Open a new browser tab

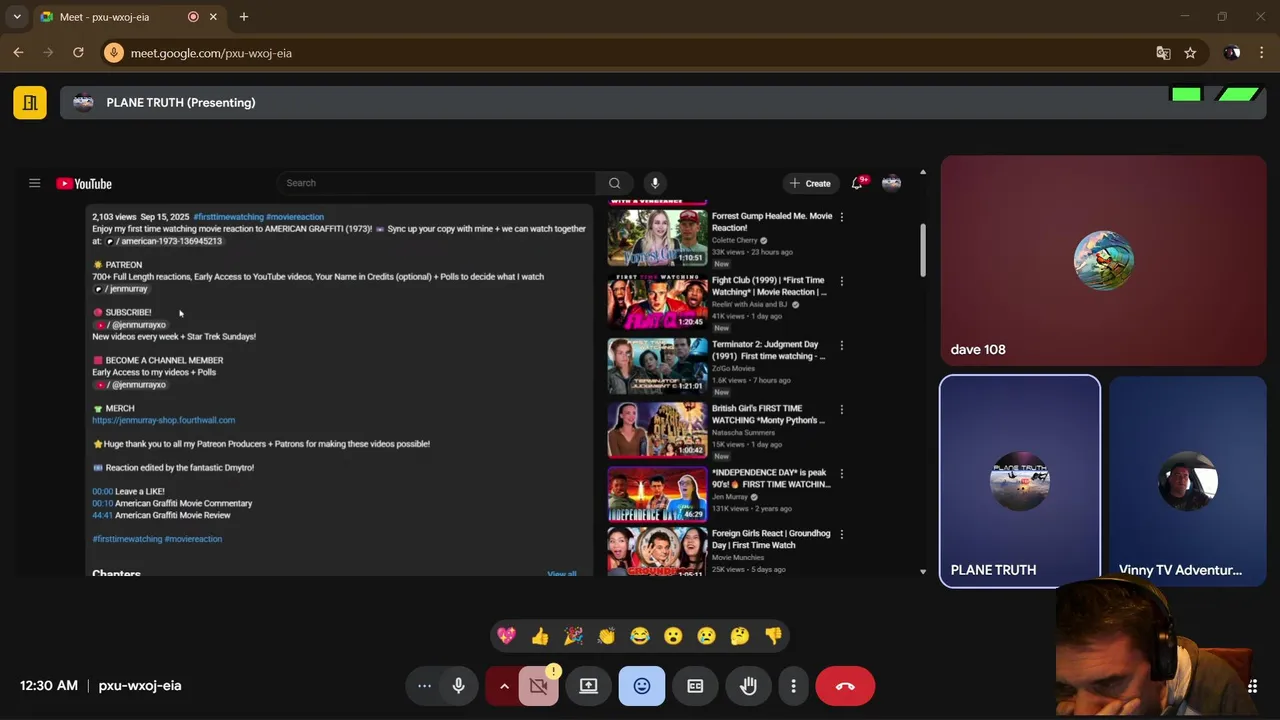[x=244, y=17]
